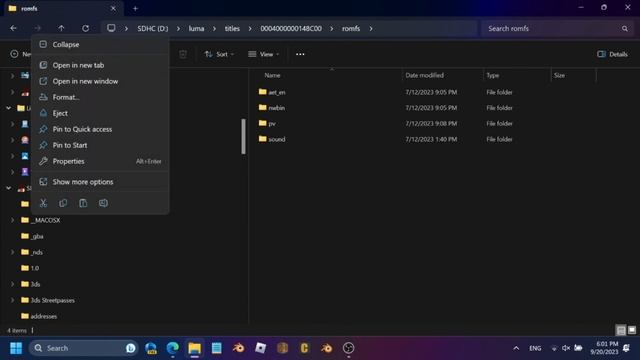This screenshot has height=360, width=640.
Task: Click chevron after titles breadcrumb
Action: click(250, 29)
